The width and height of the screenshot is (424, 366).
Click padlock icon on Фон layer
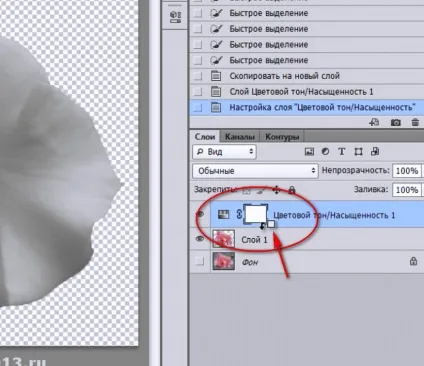(x=413, y=261)
